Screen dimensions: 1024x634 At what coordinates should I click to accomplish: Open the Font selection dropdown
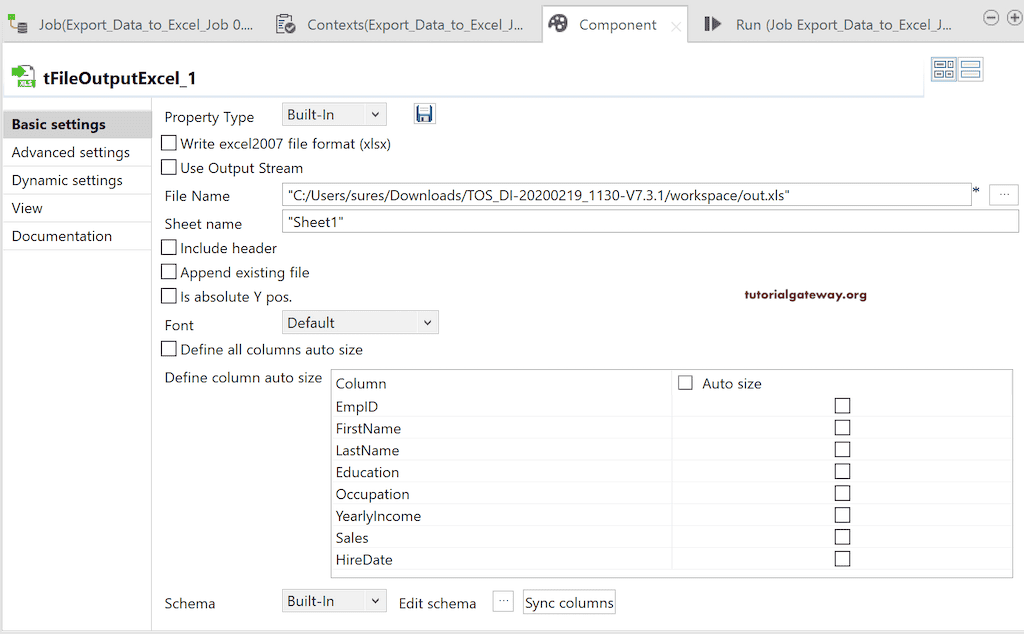359,322
